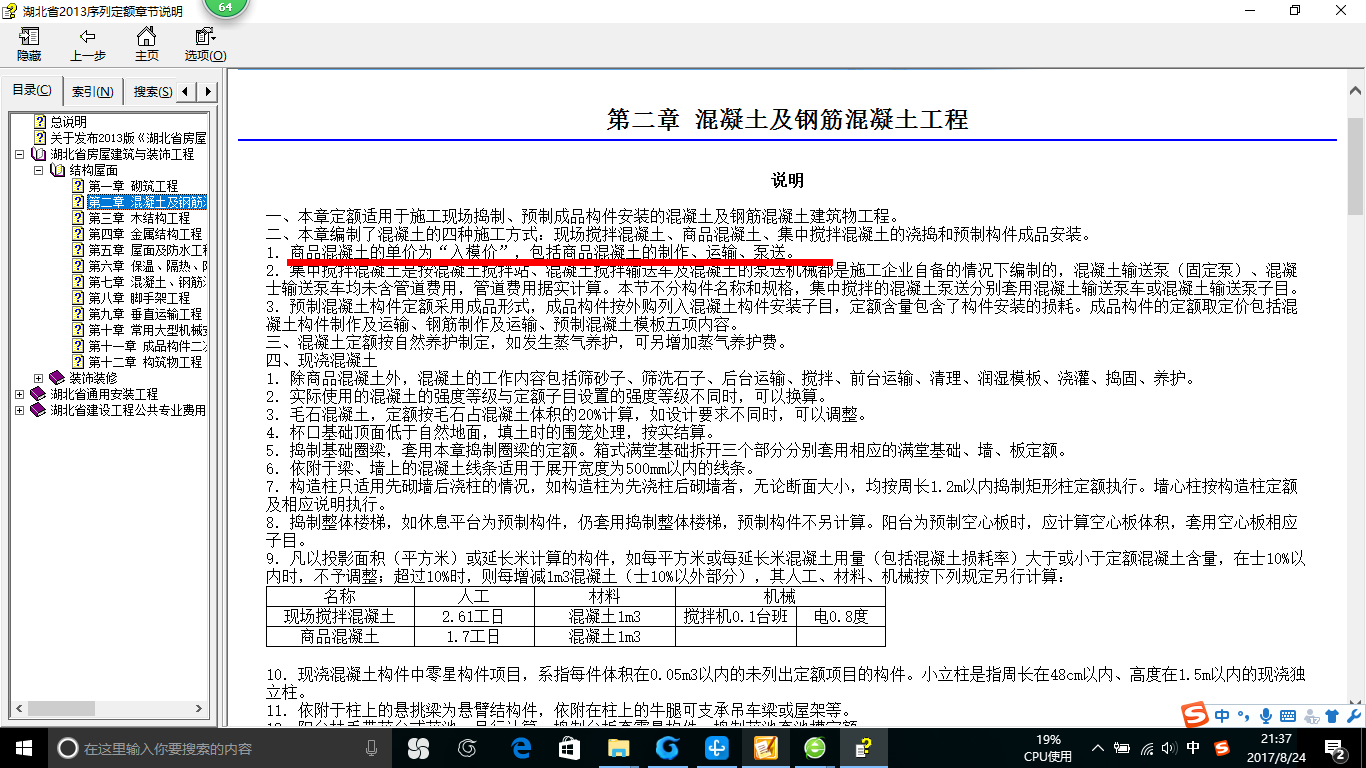Click table cell 电0.8度

841,616
